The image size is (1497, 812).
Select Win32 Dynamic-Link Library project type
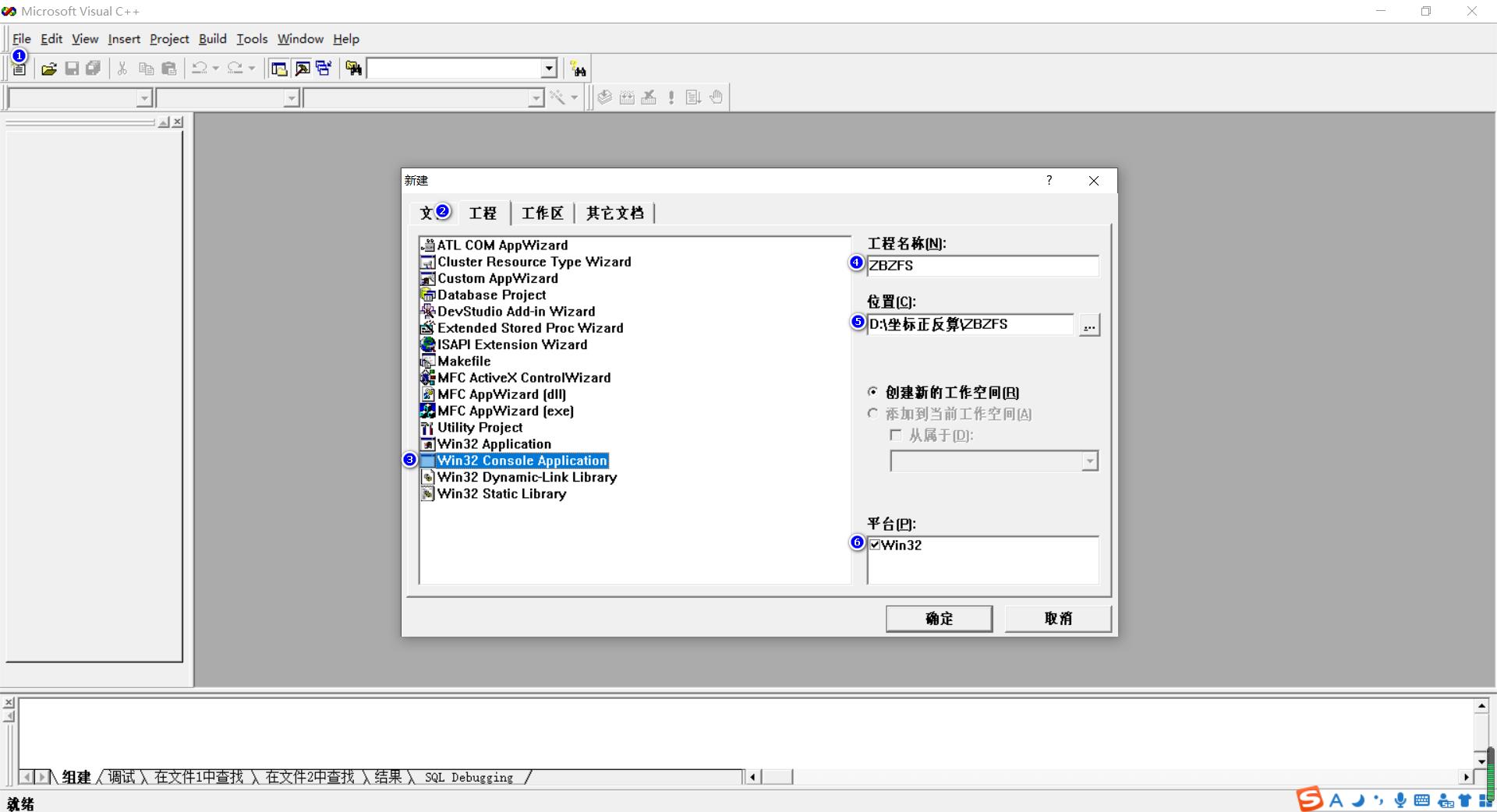(x=518, y=477)
